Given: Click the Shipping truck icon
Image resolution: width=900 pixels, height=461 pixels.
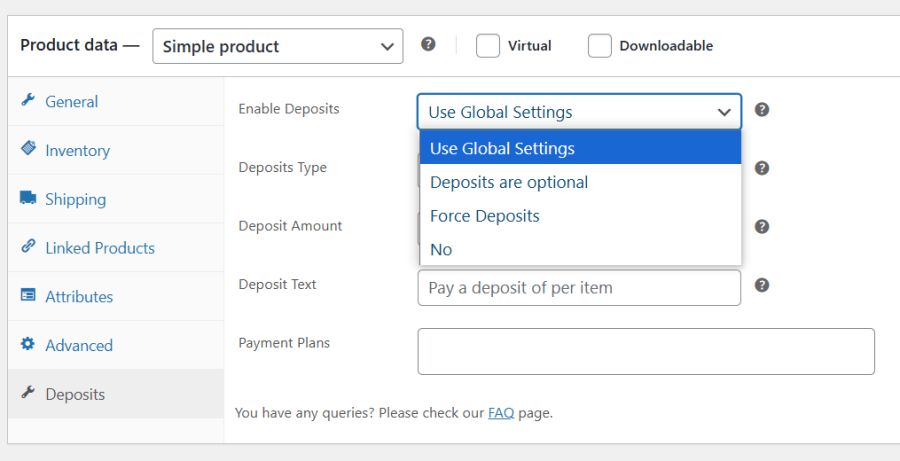Looking at the screenshot, I should (28, 198).
